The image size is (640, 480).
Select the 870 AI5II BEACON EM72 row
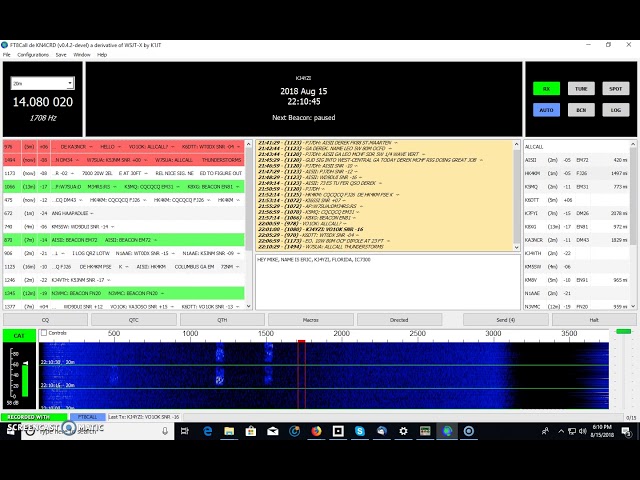(124, 240)
